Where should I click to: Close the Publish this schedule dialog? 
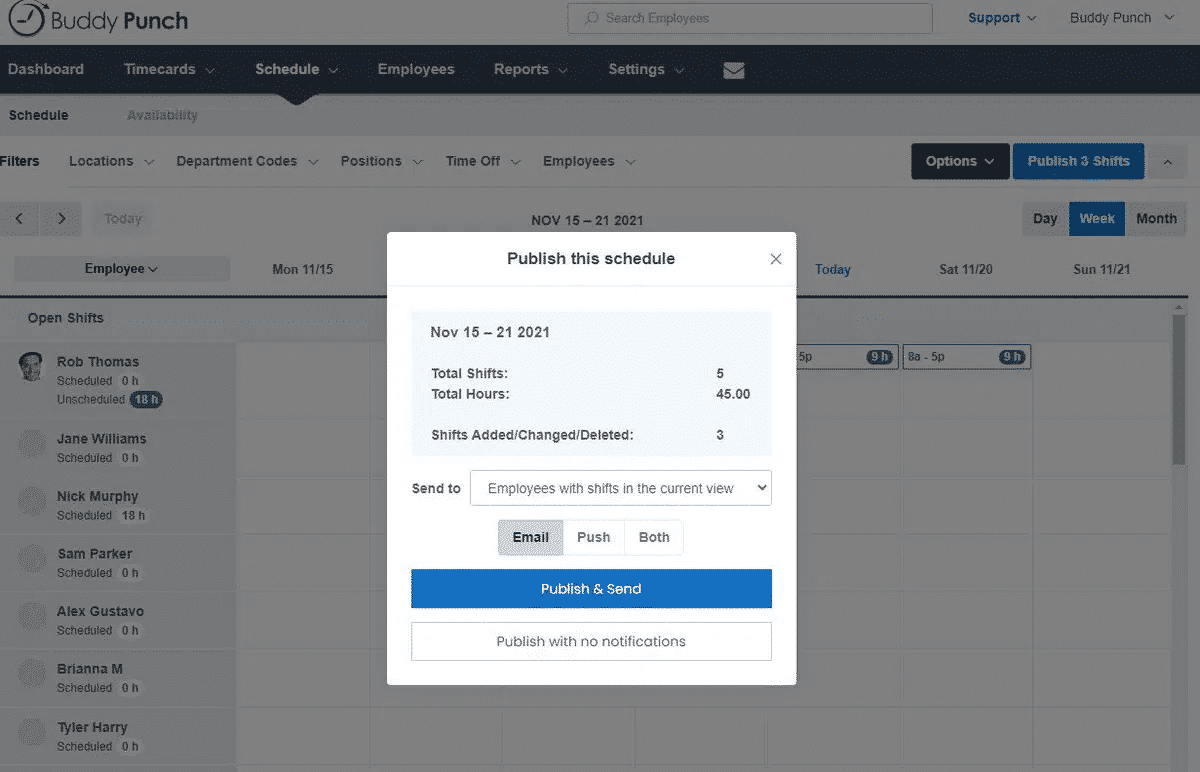point(776,259)
